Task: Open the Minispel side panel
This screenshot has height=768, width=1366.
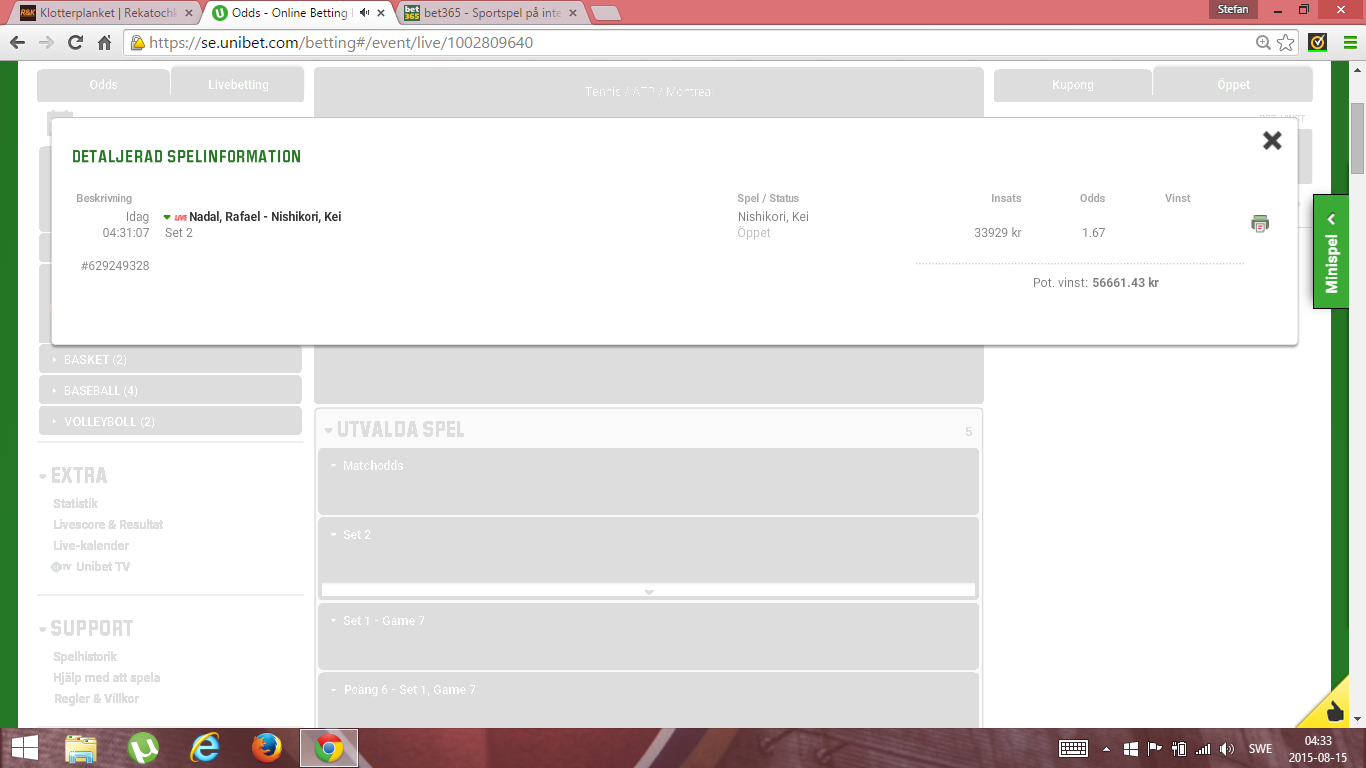Action: click(1331, 251)
